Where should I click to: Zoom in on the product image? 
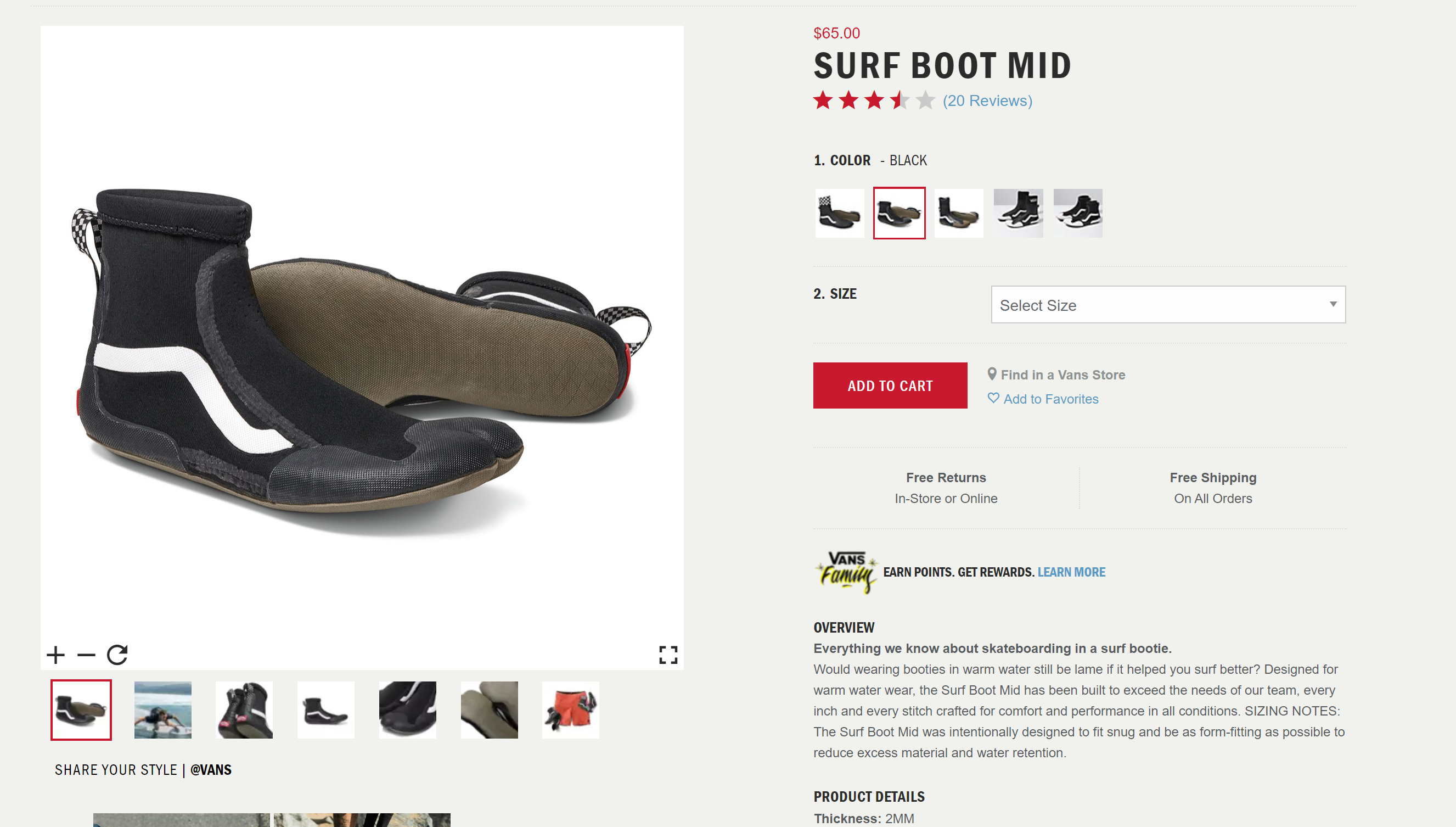55,655
